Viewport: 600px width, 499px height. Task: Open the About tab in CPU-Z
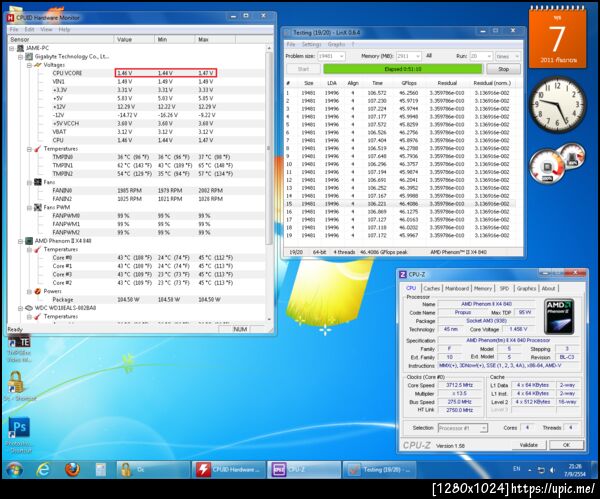click(x=548, y=288)
